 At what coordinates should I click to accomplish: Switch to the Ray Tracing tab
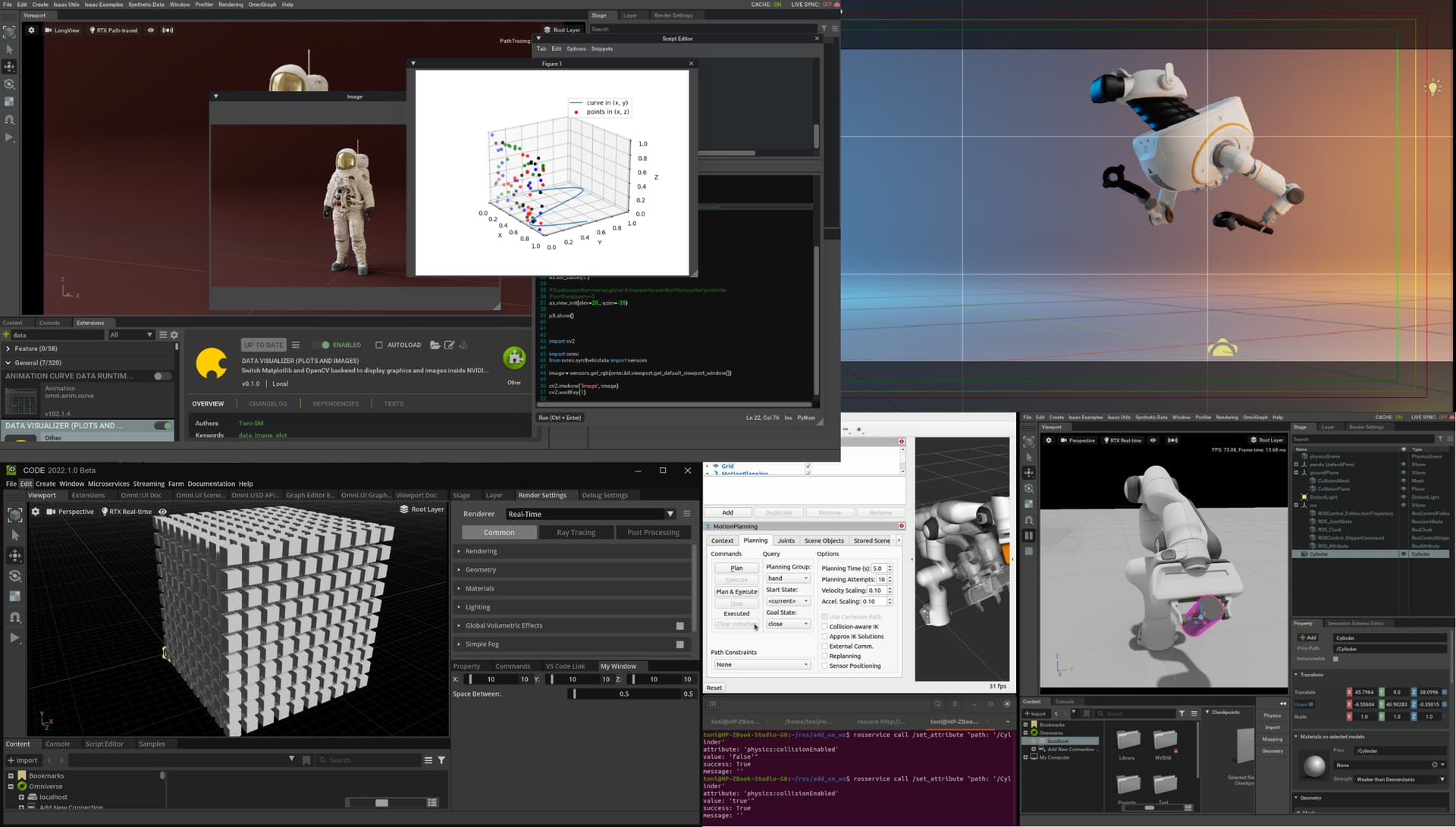[x=576, y=533]
